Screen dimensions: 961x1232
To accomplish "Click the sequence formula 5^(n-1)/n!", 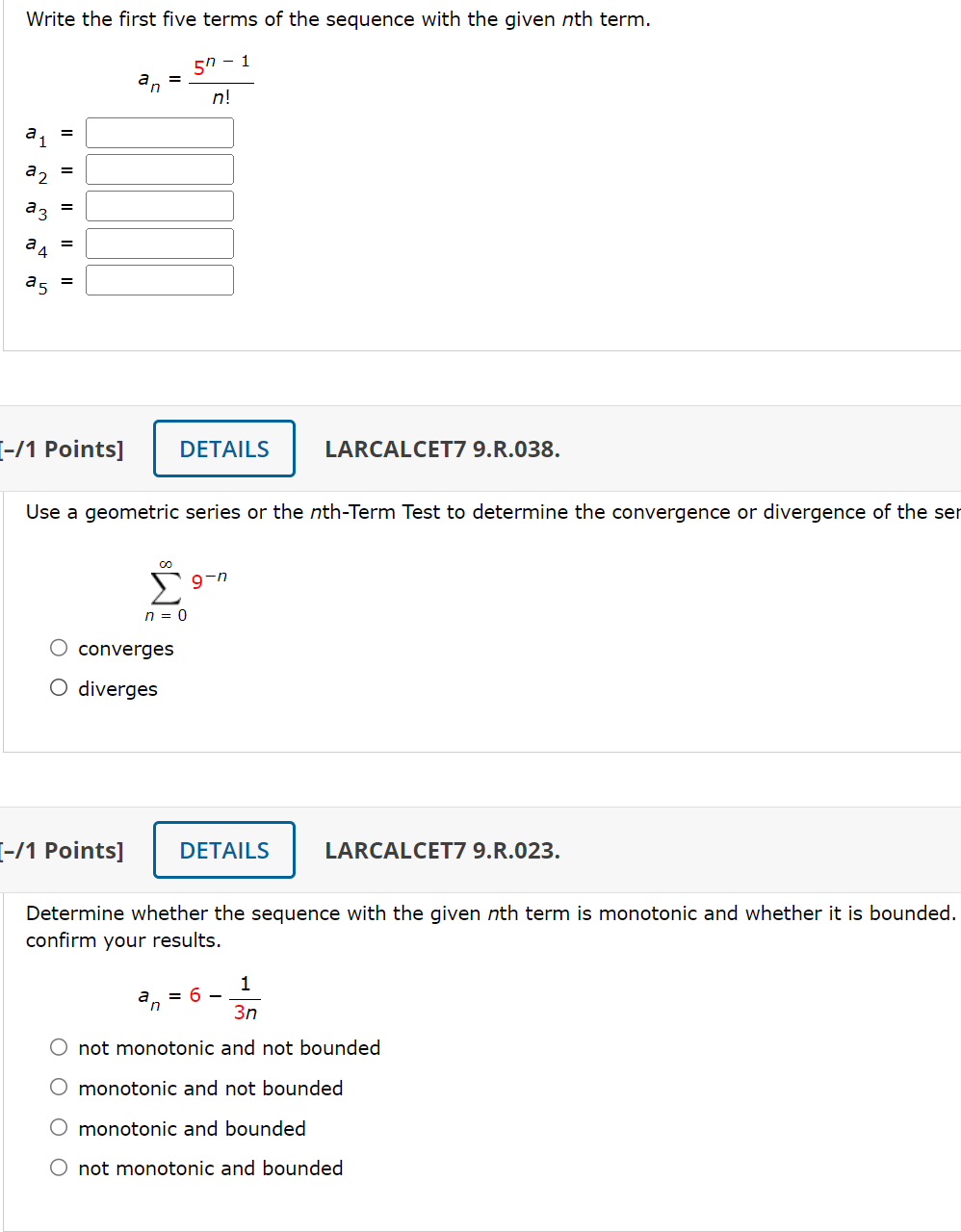I will [193, 77].
